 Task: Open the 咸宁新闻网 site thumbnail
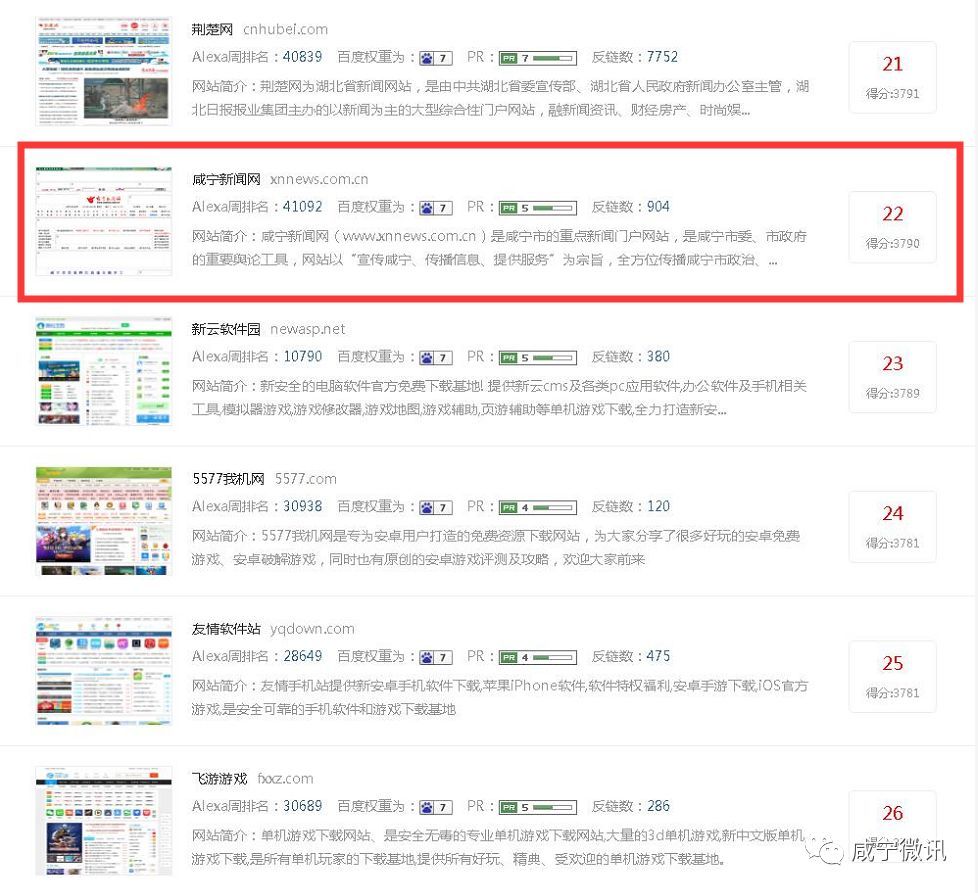104,221
